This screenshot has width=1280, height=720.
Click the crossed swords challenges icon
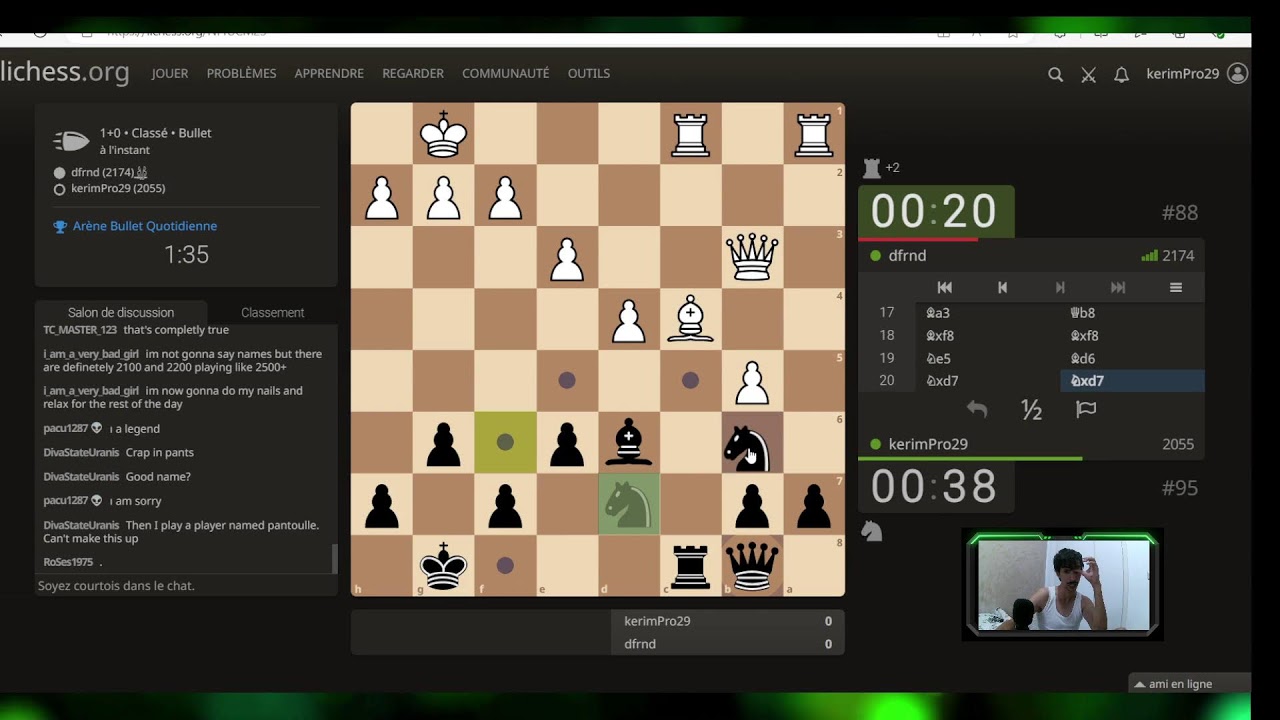click(x=1088, y=74)
